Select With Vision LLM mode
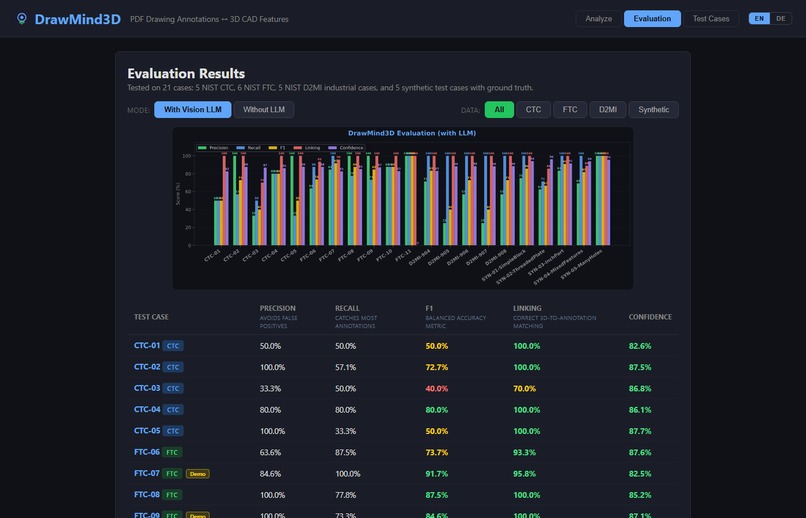 pyautogui.click(x=193, y=109)
